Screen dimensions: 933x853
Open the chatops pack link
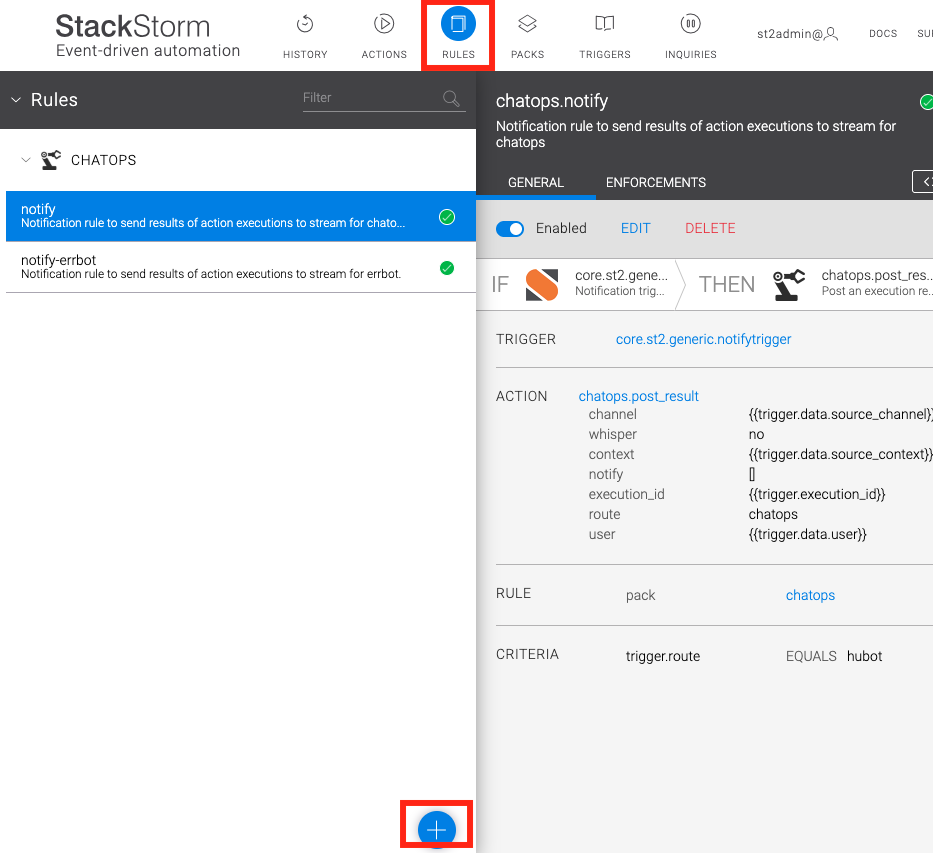click(810, 595)
